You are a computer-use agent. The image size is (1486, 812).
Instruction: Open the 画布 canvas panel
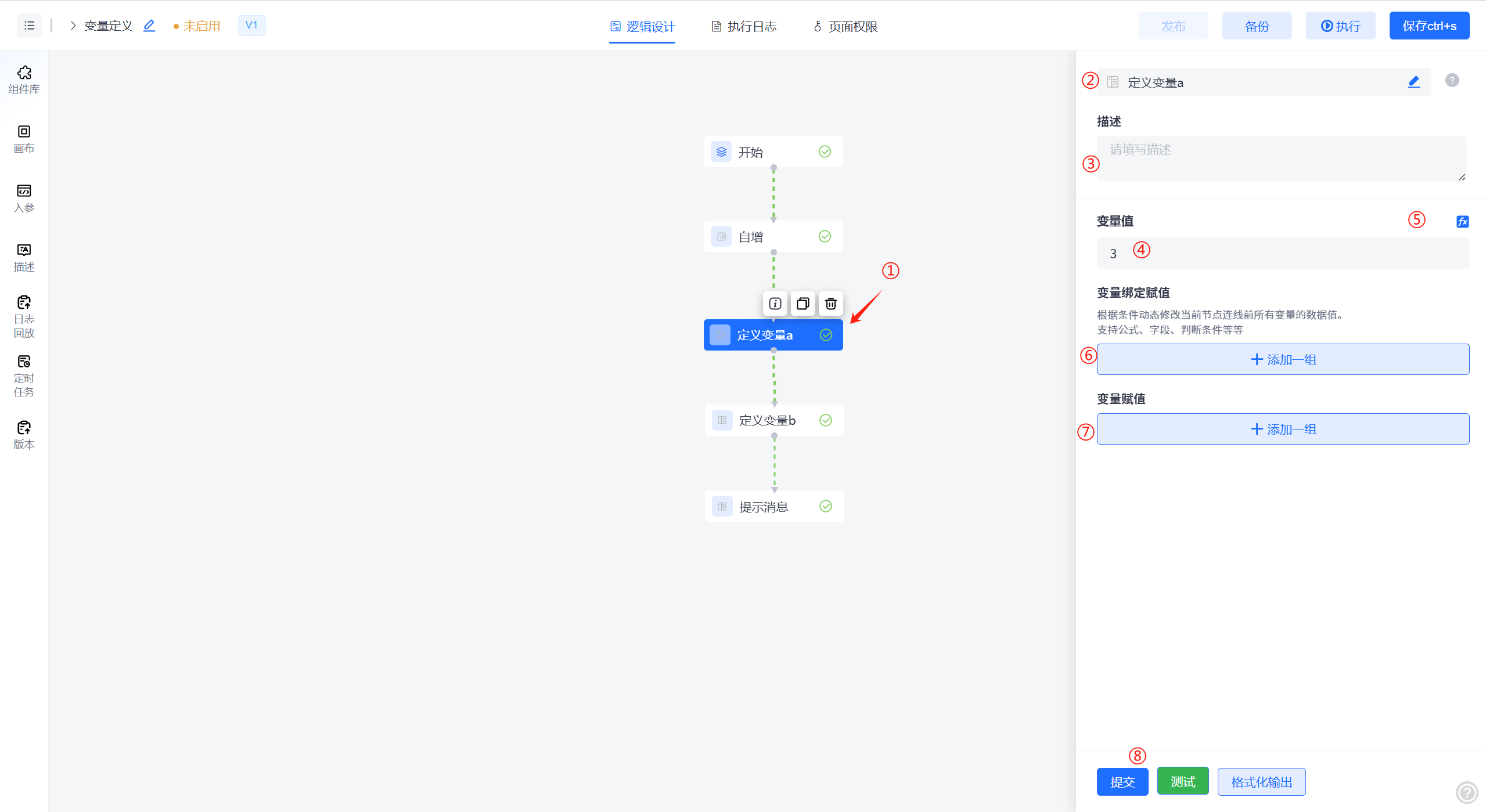[x=24, y=139]
